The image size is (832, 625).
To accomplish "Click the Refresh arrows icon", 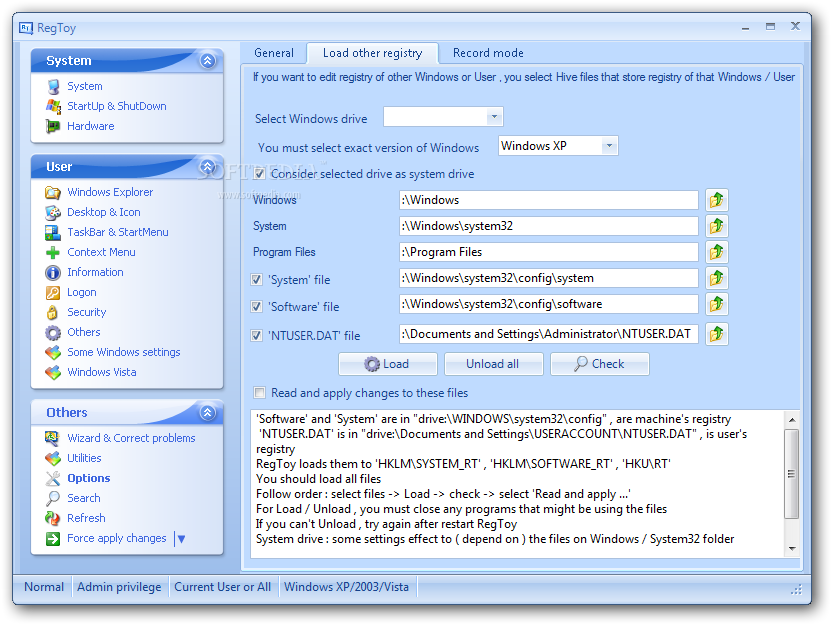I will 53,518.
